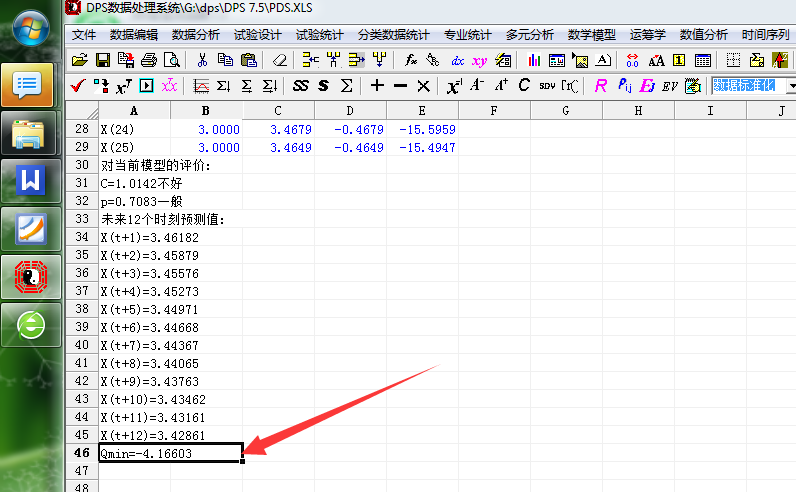Open the 运筹学 menu
The height and width of the screenshot is (492, 796).
coord(647,35)
